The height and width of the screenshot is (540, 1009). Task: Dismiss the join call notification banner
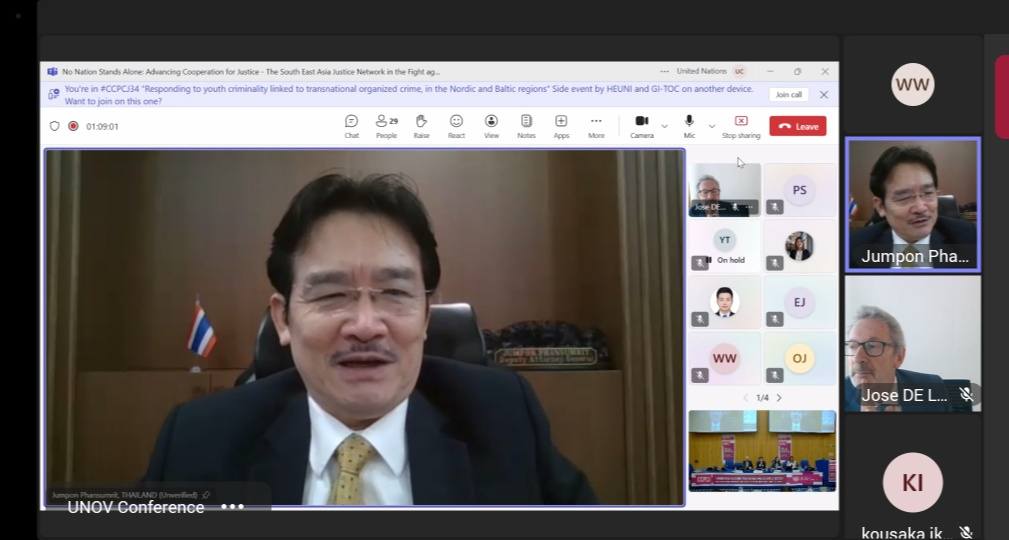tap(824, 94)
